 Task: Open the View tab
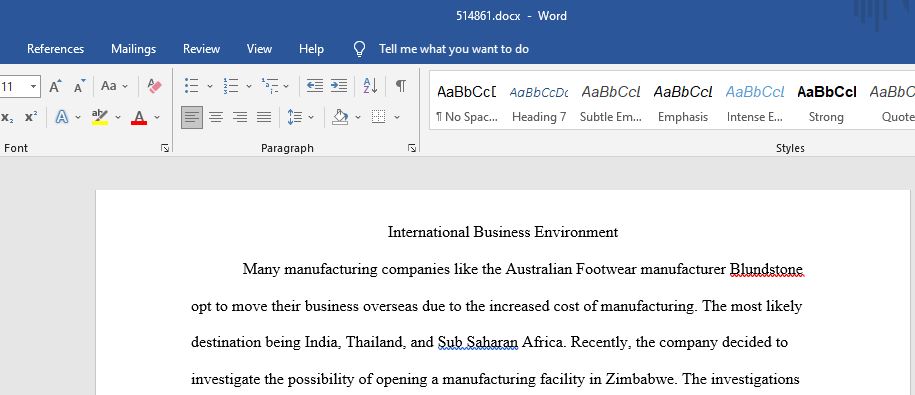[x=259, y=49]
